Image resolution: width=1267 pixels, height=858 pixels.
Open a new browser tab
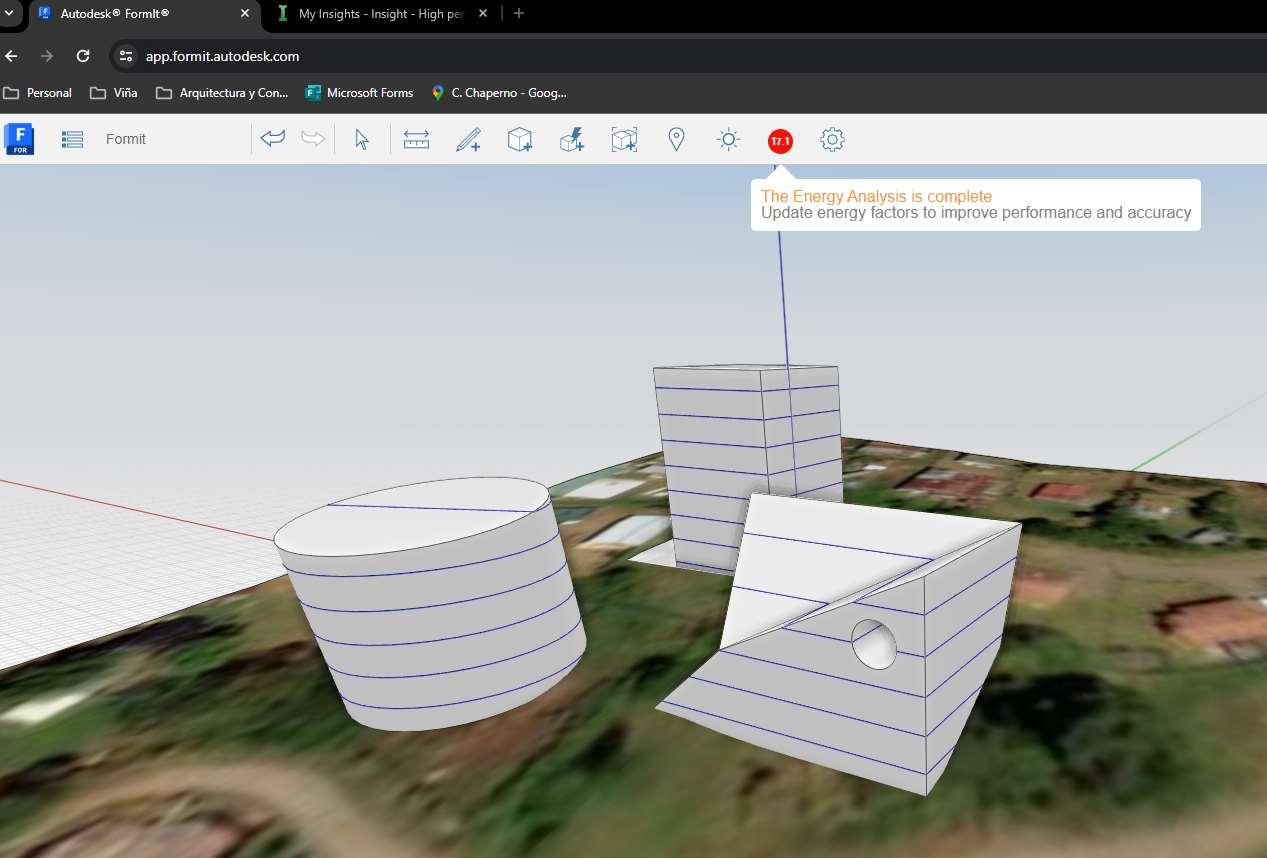[518, 14]
